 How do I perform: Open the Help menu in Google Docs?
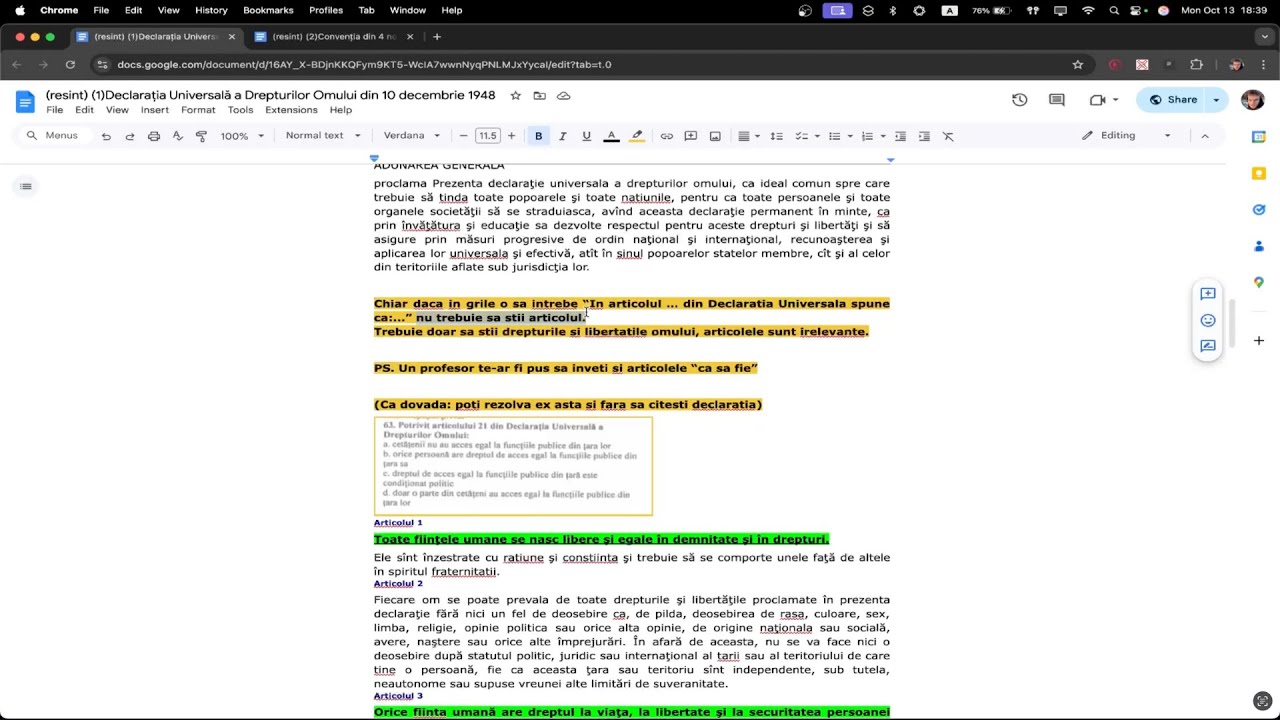pos(341,110)
